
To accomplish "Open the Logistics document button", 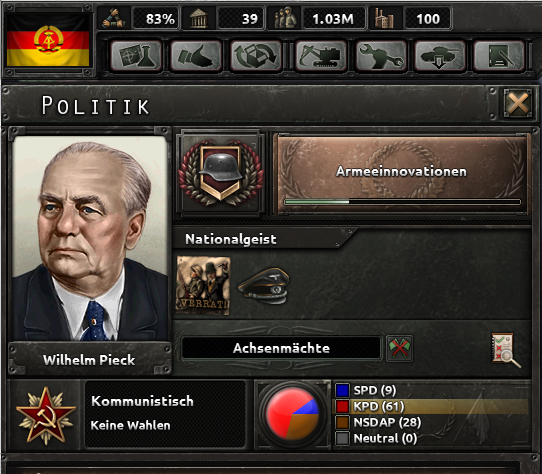I will click(499, 56).
